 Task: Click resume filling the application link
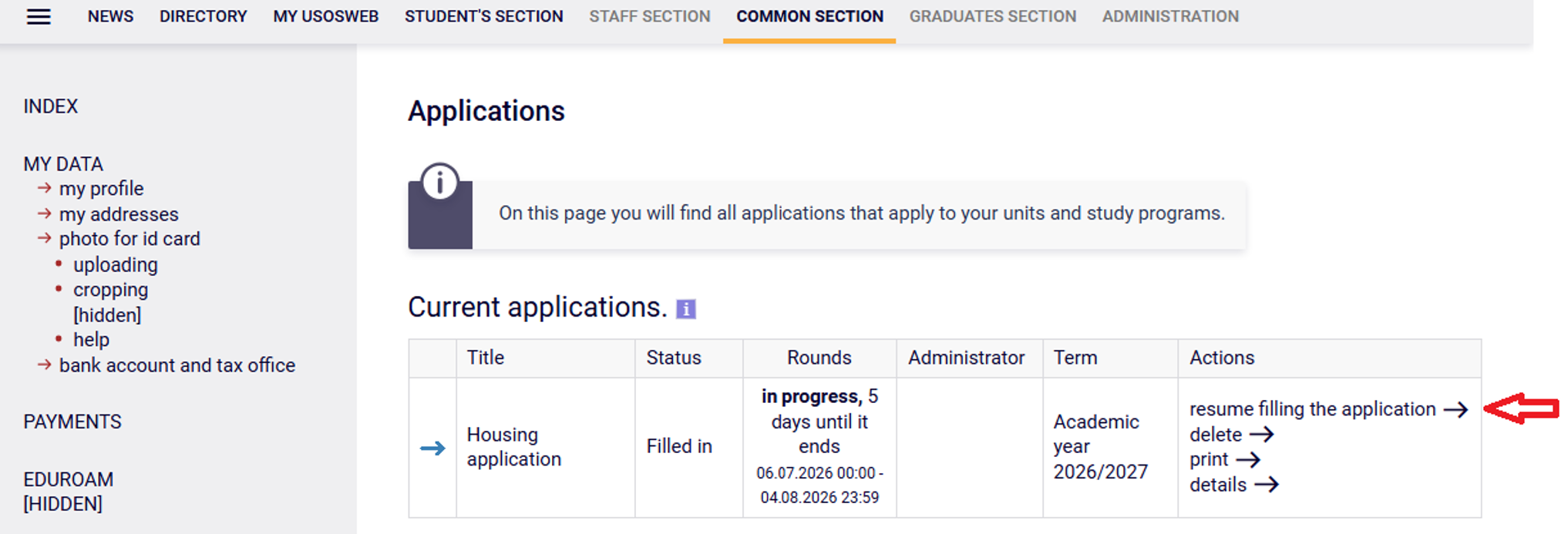point(1312,409)
